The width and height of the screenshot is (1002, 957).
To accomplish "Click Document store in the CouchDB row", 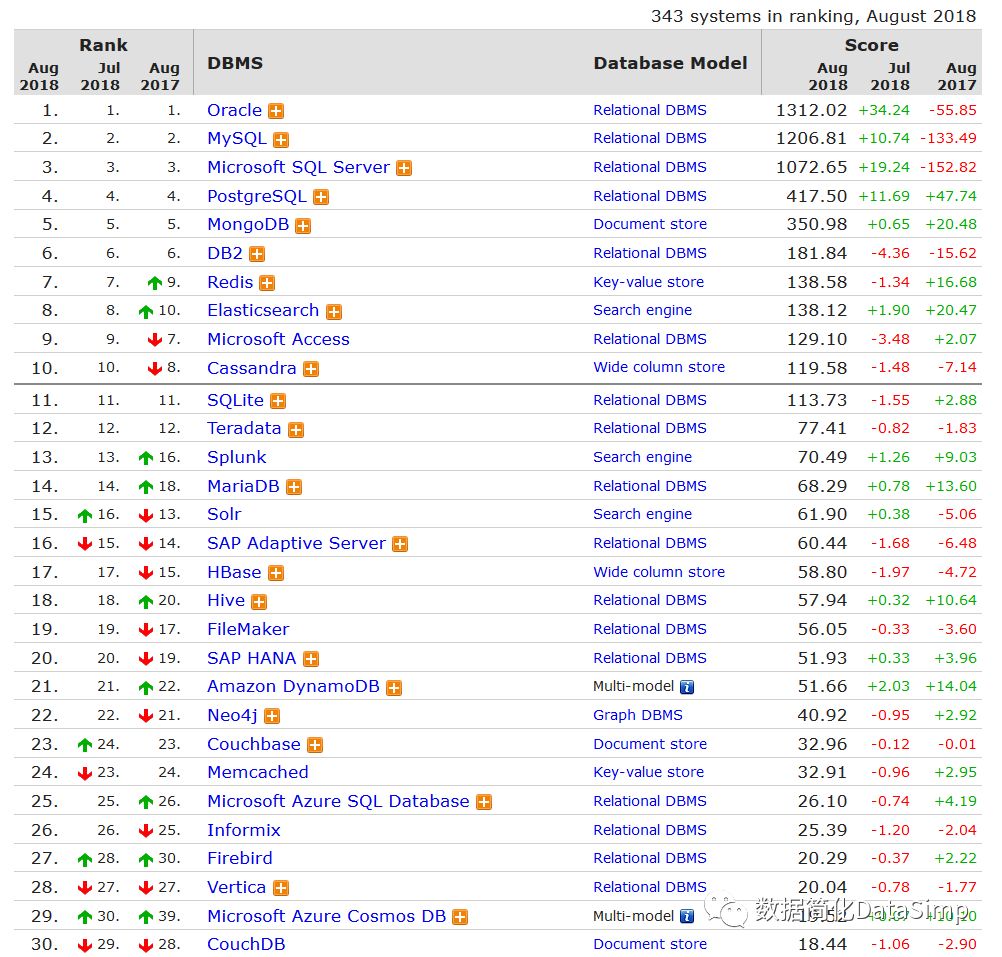I will [x=650, y=944].
